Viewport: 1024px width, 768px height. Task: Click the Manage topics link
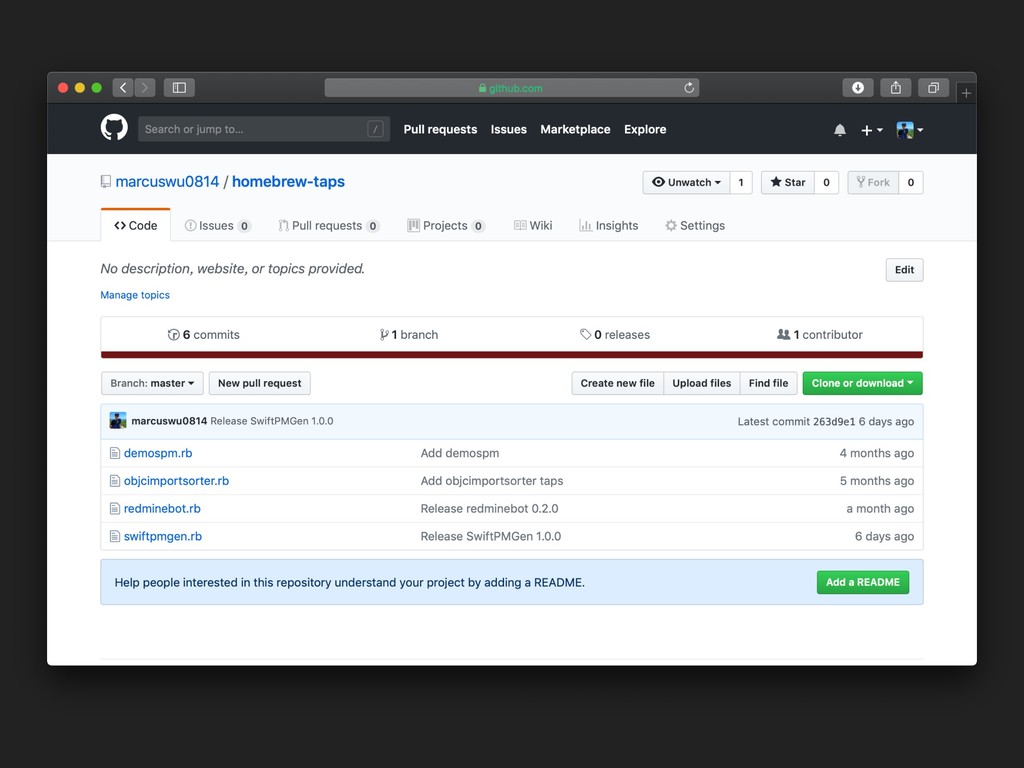[x=135, y=295]
